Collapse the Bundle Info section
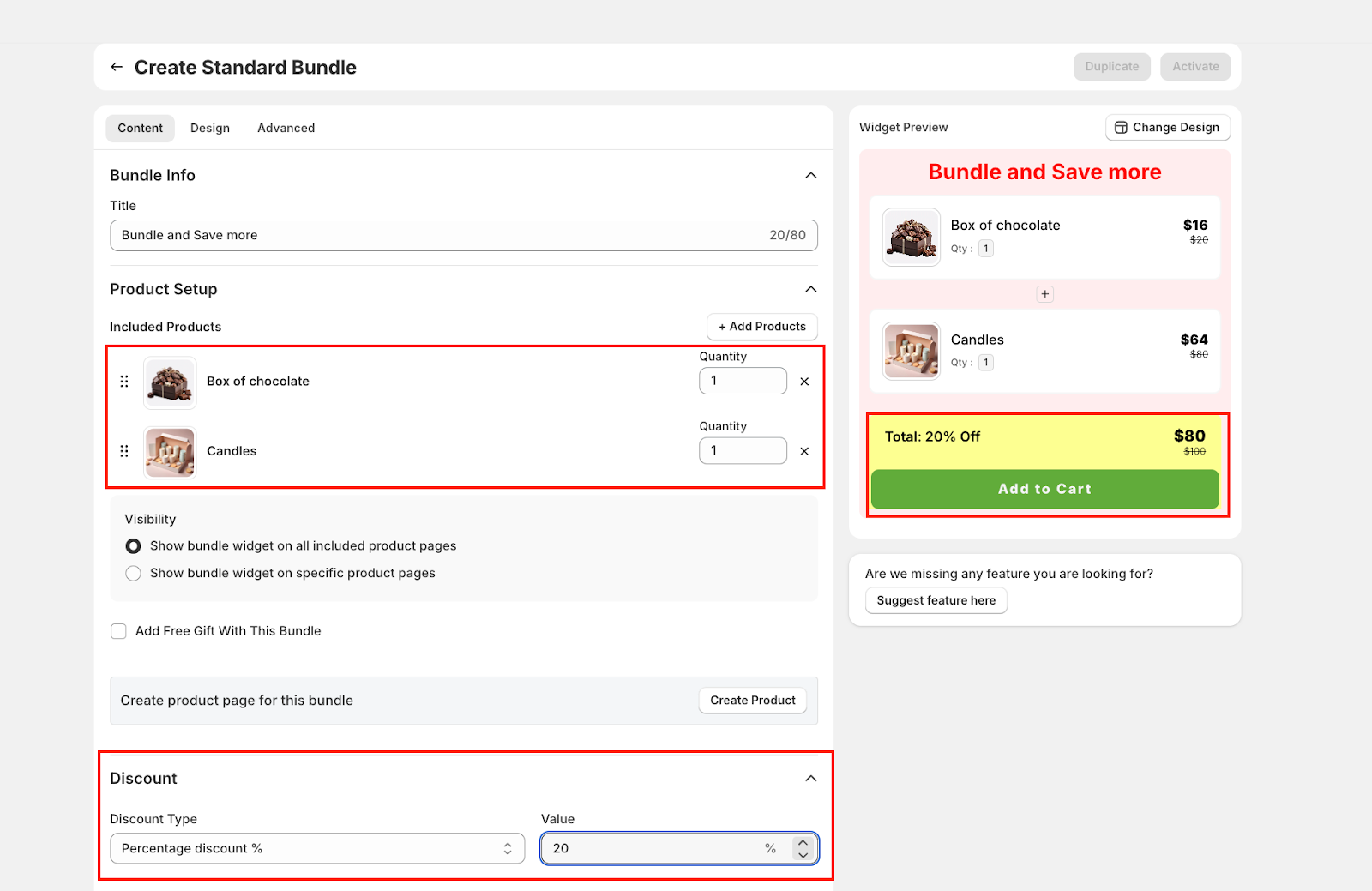The width and height of the screenshot is (1372, 891). click(x=810, y=175)
